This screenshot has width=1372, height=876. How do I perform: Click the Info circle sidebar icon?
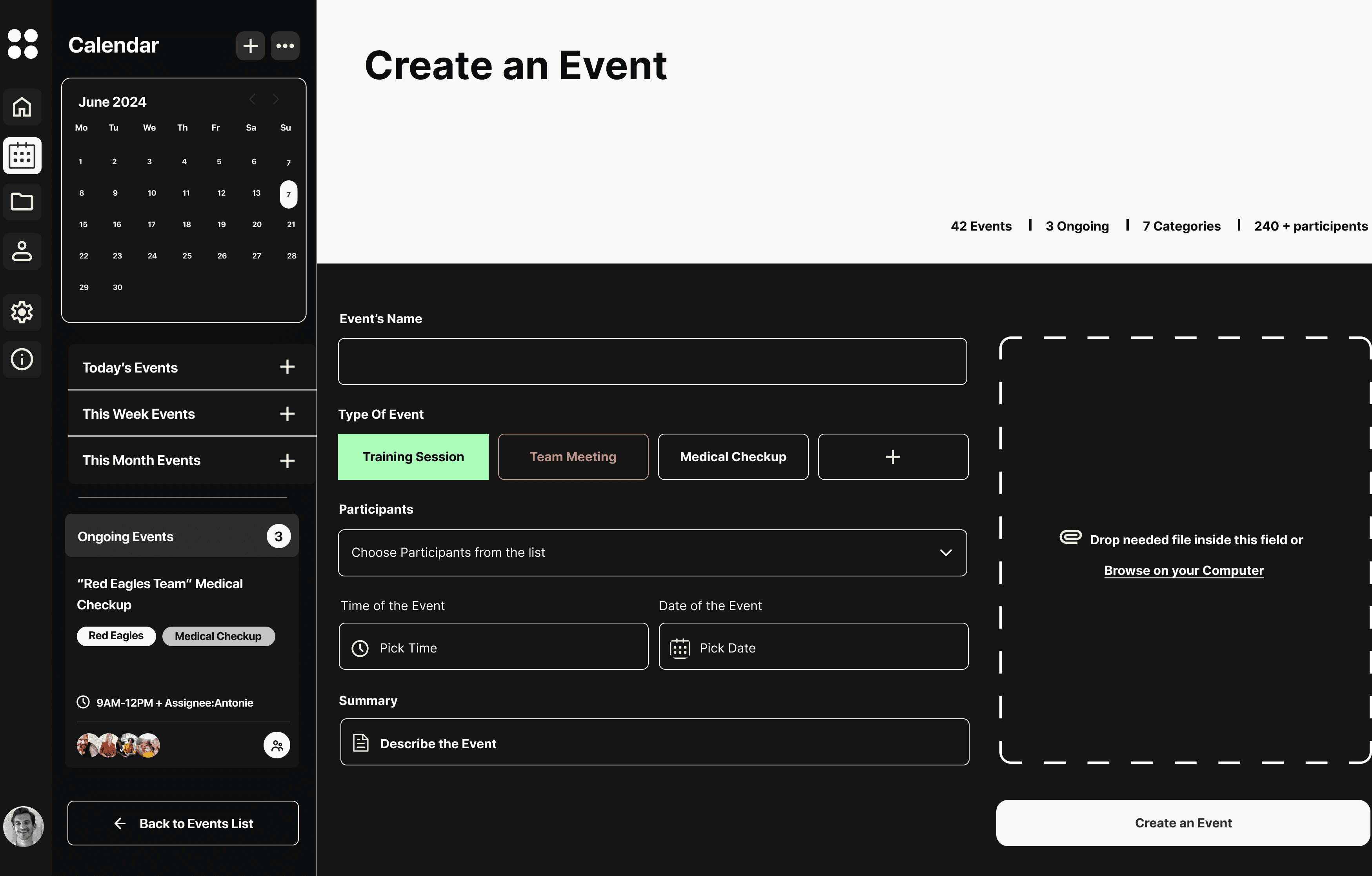pyautogui.click(x=22, y=360)
